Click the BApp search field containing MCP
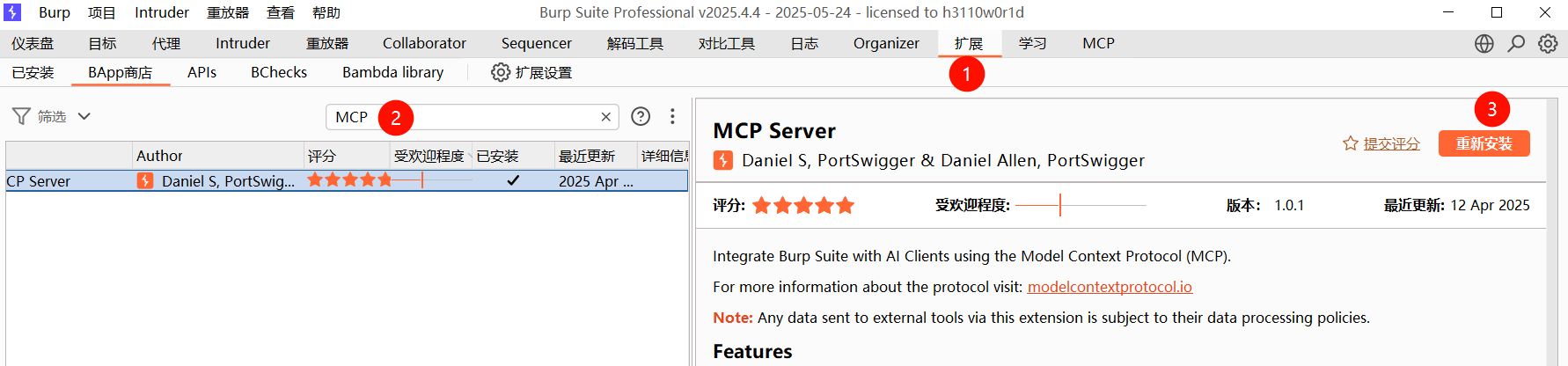 tap(473, 117)
